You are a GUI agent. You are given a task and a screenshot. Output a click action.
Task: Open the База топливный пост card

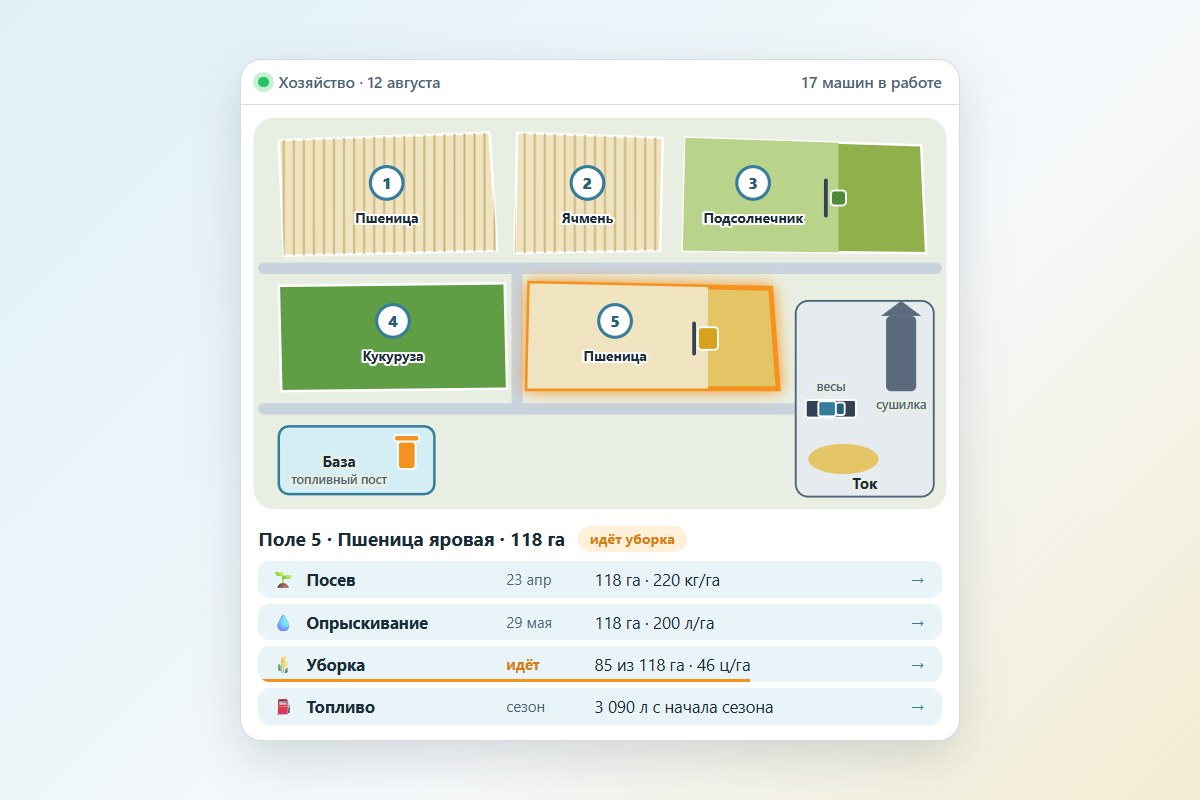(356, 460)
